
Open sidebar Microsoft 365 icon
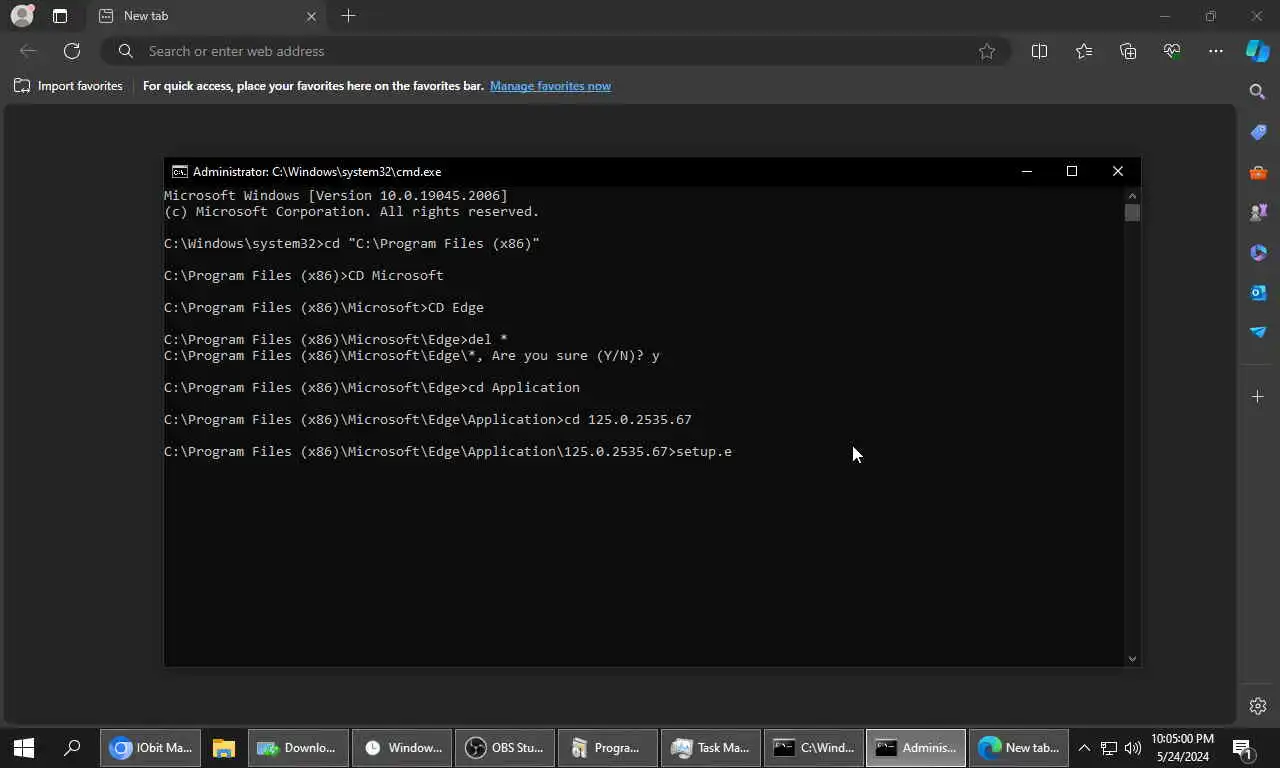1258,252
